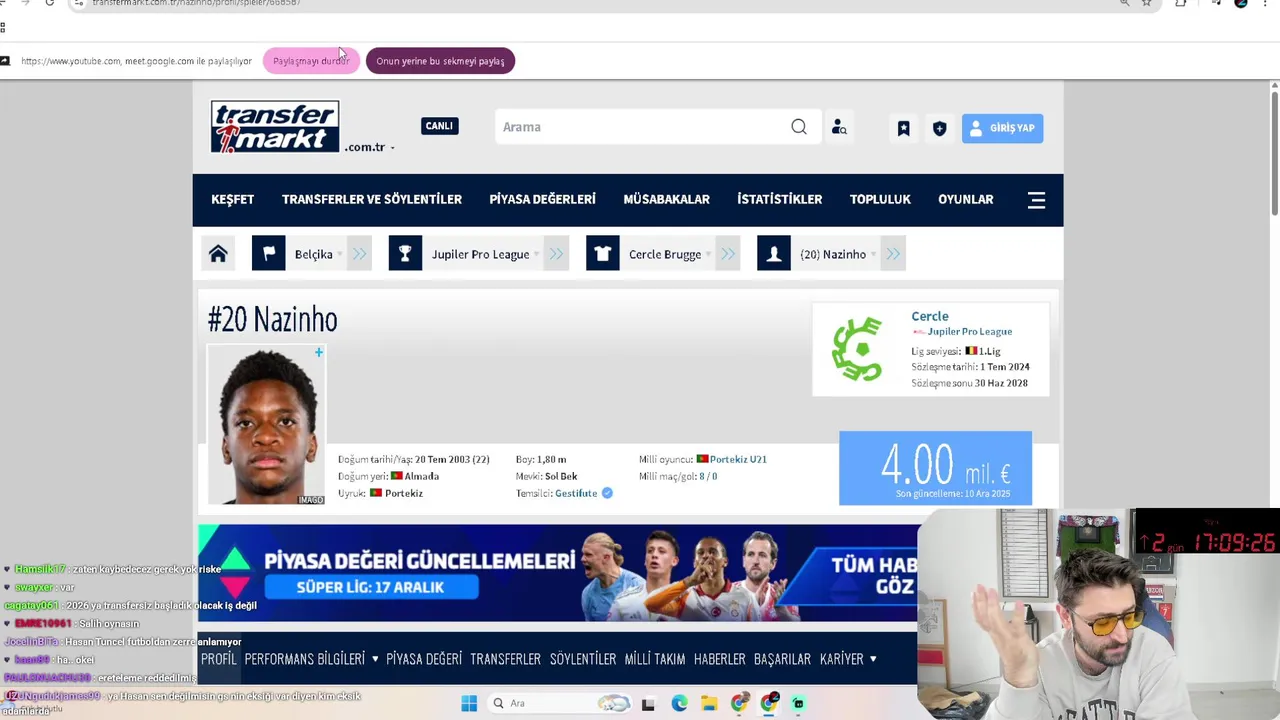The width and height of the screenshot is (1280, 720).
Task: Open Microsoft Edge from the taskbar
Action: [x=679, y=703]
